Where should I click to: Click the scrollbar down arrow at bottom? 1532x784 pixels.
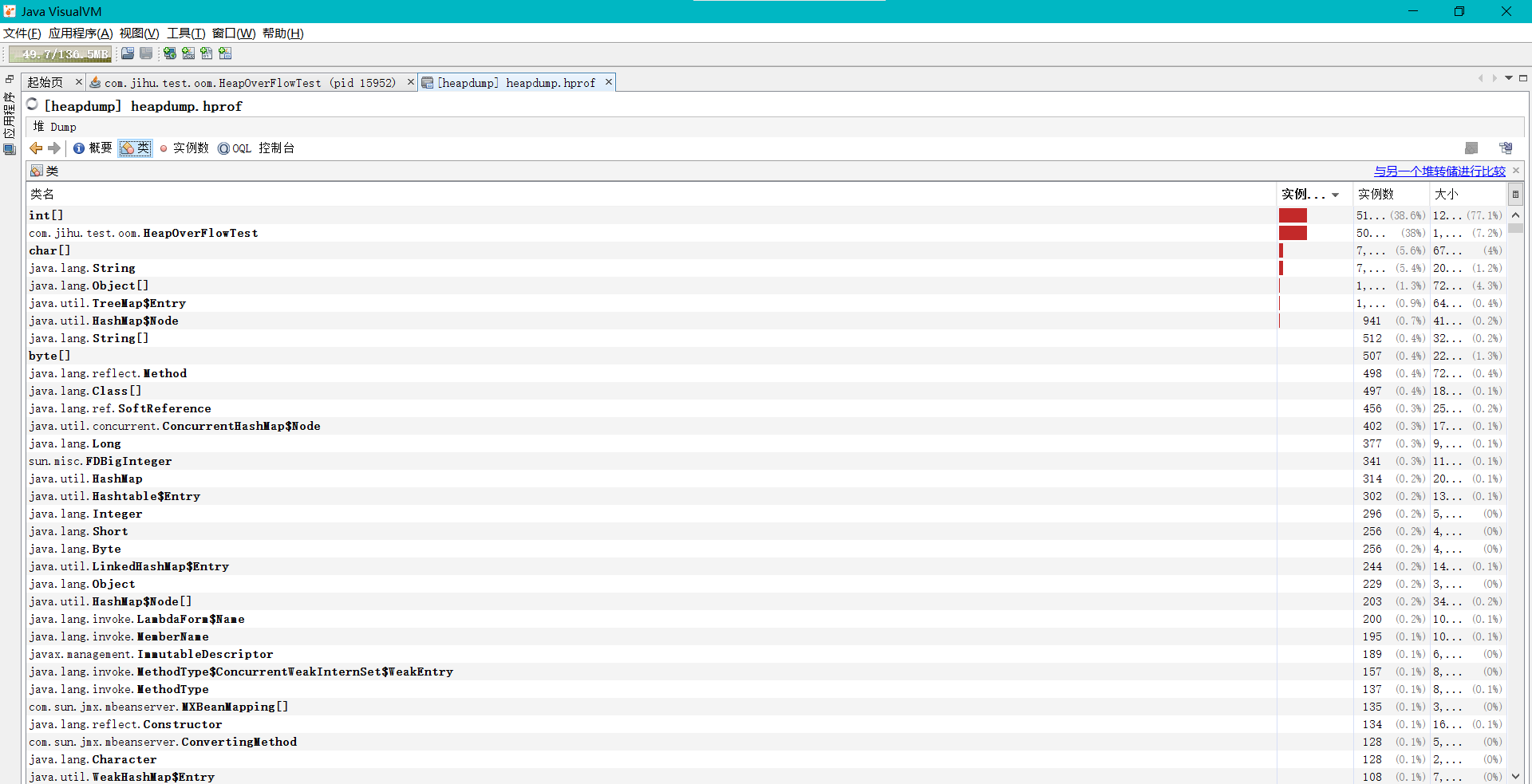[1515, 777]
